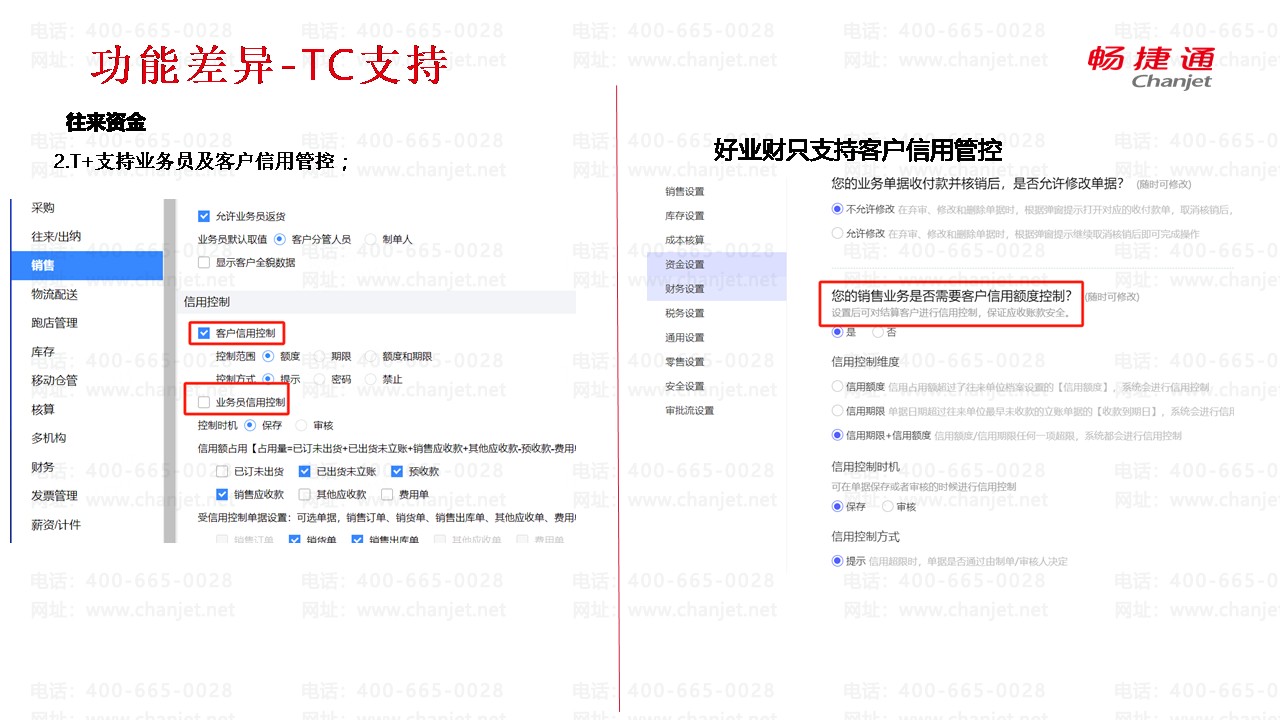Click the 信用额占用 formula description line
Screen dimensions: 1280x720
387,448
